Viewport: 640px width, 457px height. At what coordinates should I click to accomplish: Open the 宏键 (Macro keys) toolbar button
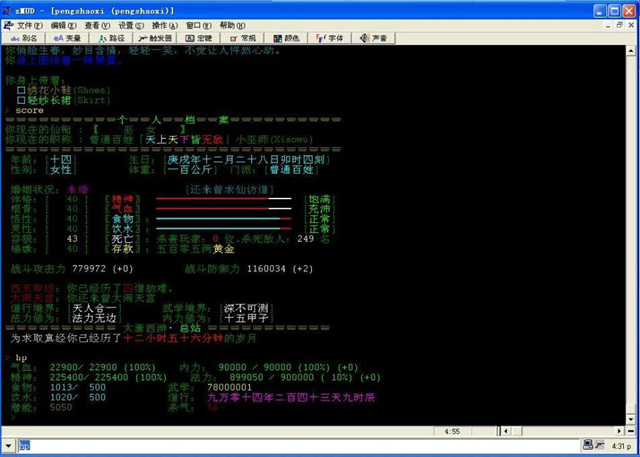(199, 38)
